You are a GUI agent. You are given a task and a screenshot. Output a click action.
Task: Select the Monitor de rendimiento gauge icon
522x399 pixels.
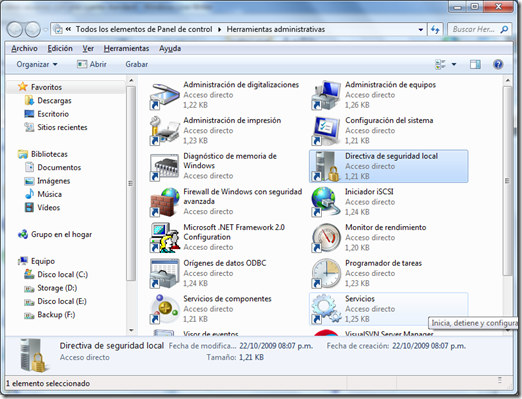(326, 238)
